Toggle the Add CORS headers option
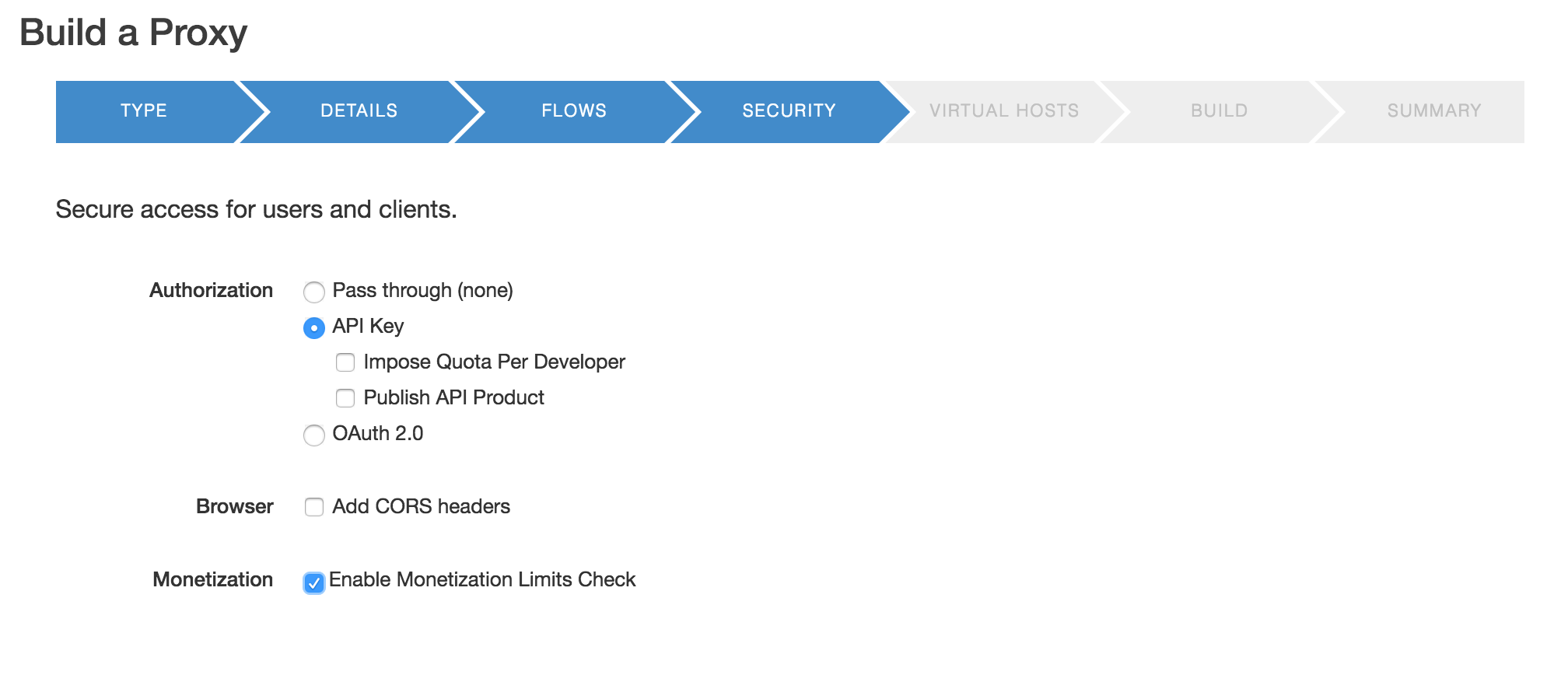Viewport: 1568px width, 689px height. click(314, 507)
